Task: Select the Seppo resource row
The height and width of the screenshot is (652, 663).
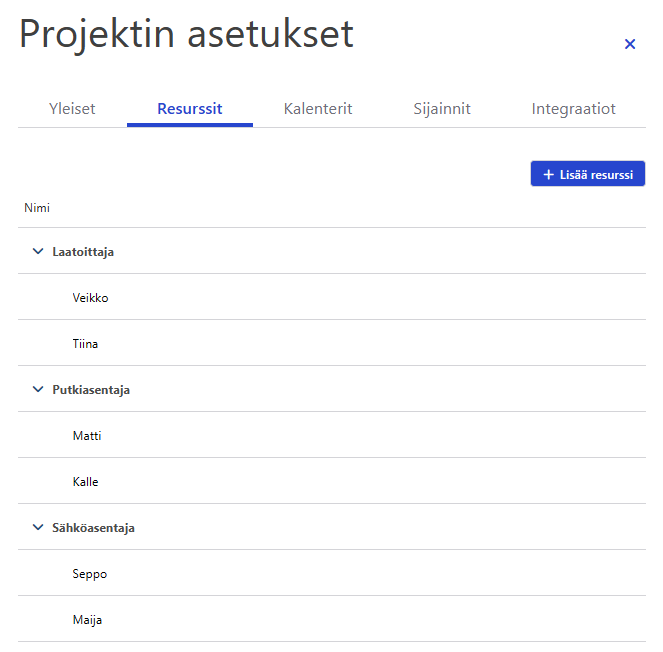Action: (90, 574)
